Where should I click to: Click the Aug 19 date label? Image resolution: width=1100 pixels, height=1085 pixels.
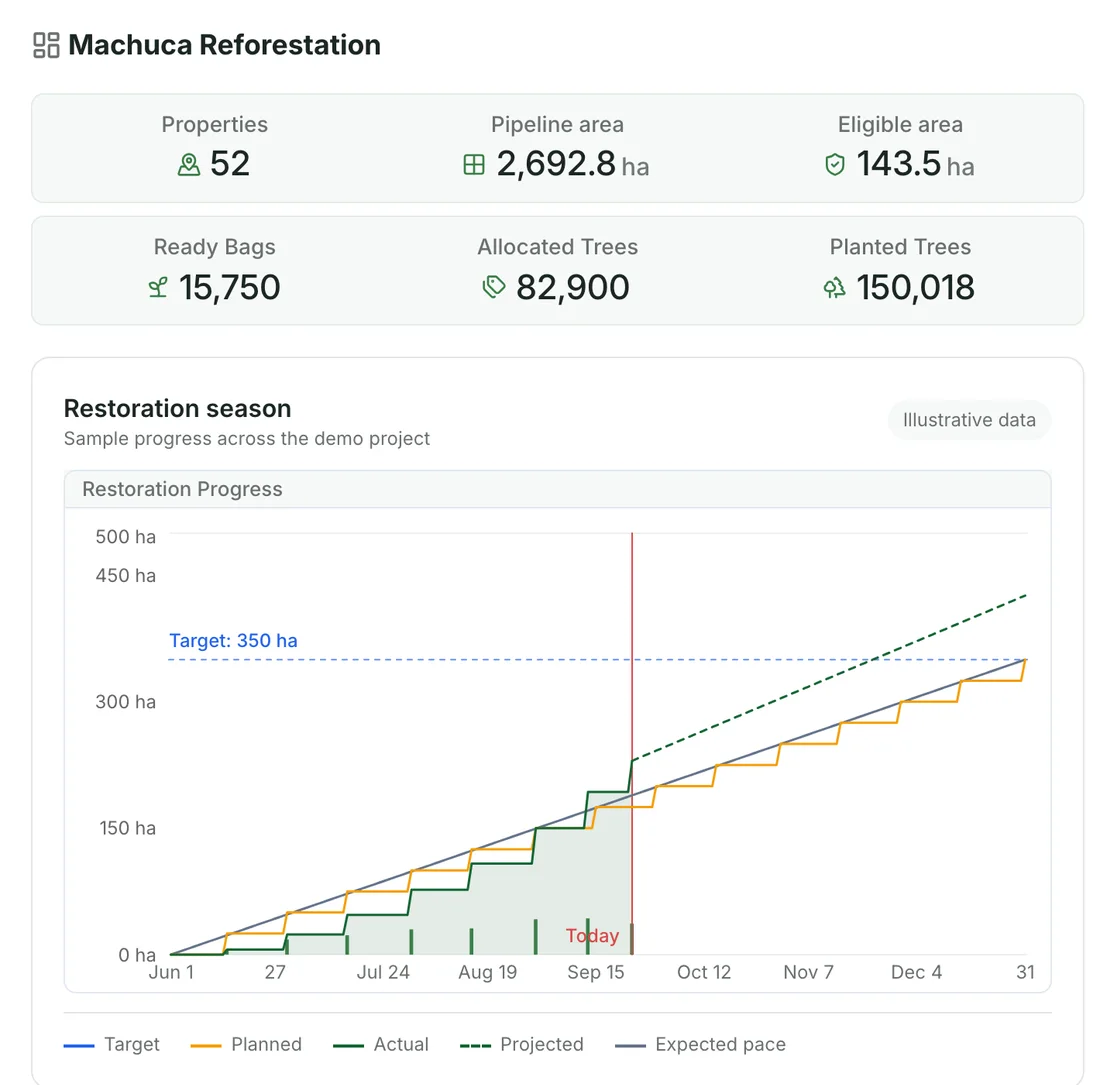(488, 972)
